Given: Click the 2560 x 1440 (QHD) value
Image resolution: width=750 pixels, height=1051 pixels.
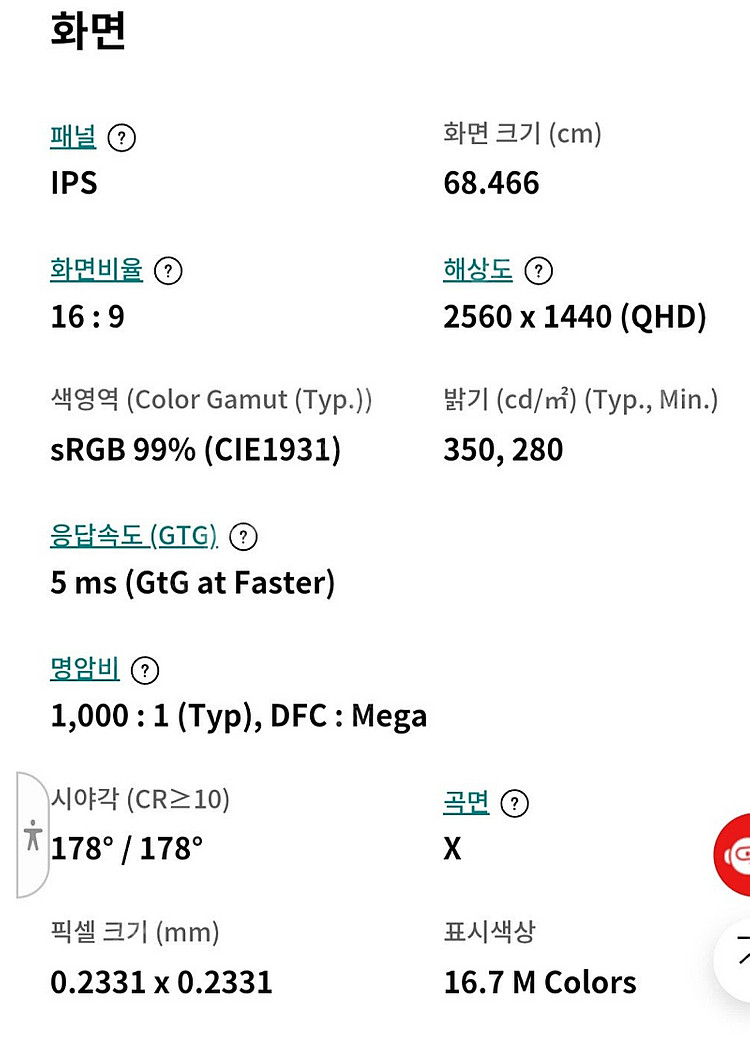Looking at the screenshot, I should pos(575,316).
